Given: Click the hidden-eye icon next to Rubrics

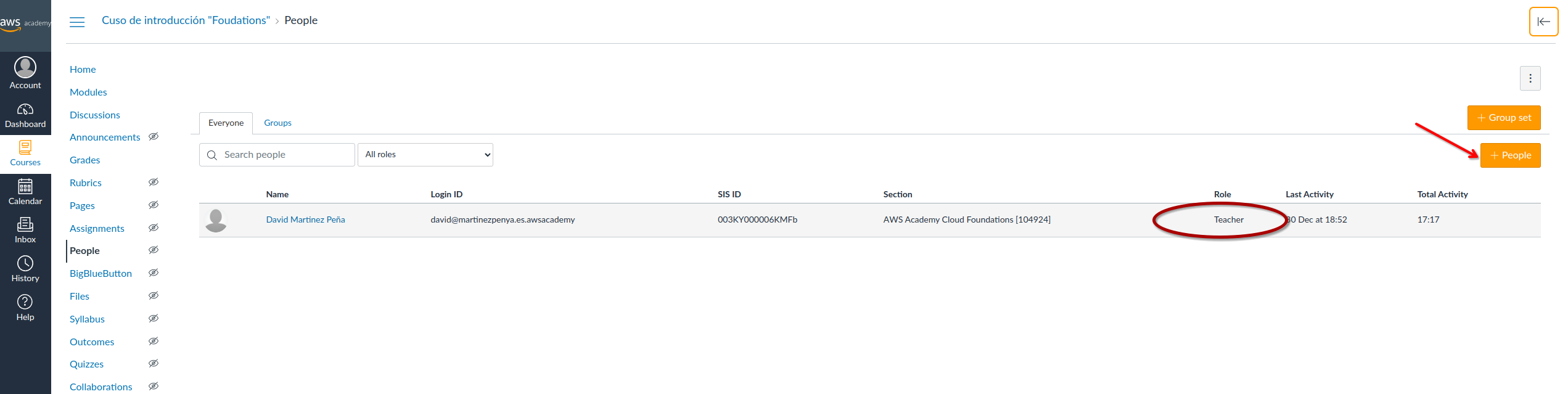Looking at the screenshot, I should [x=154, y=183].
